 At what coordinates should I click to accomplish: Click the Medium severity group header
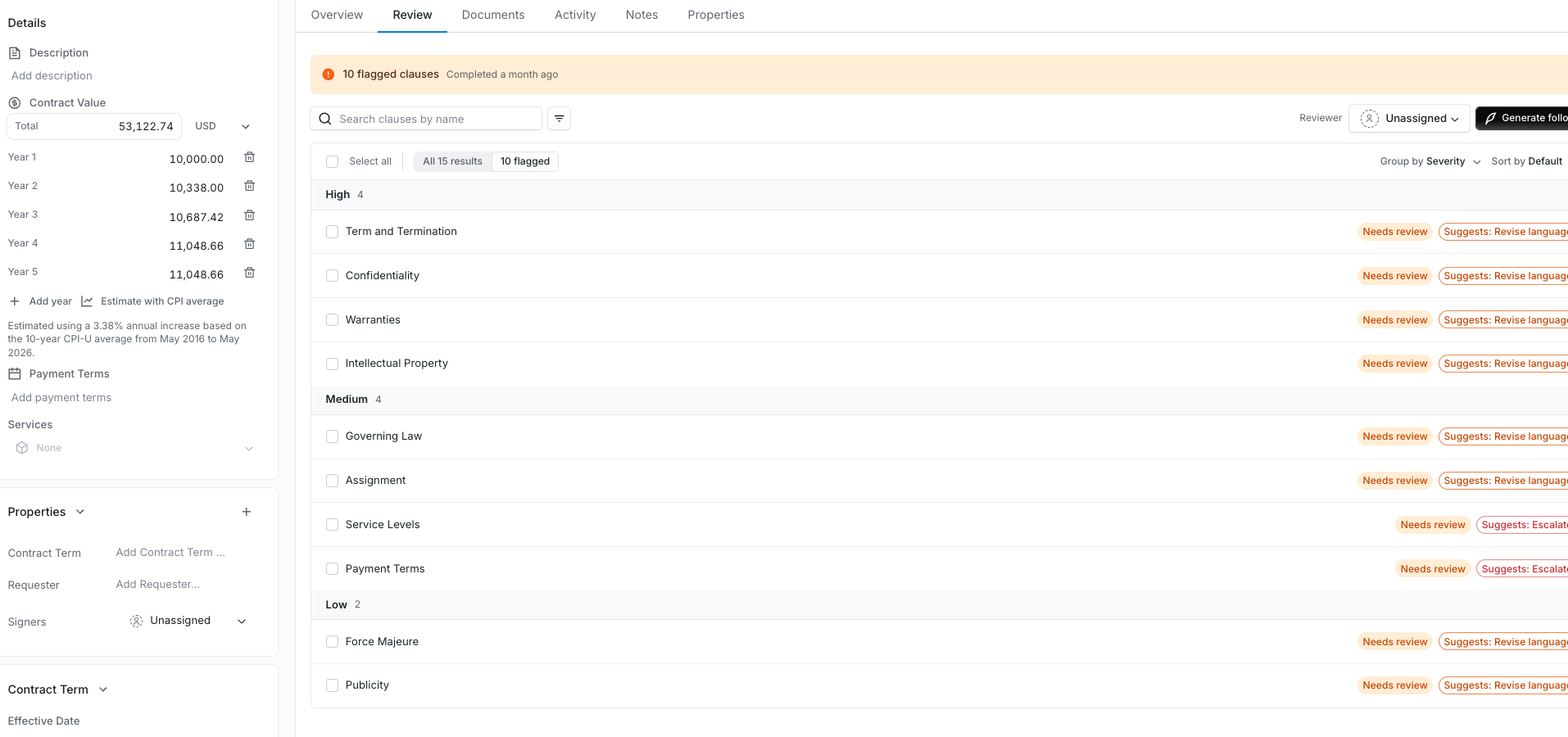pyautogui.click(x=940, y=400)
